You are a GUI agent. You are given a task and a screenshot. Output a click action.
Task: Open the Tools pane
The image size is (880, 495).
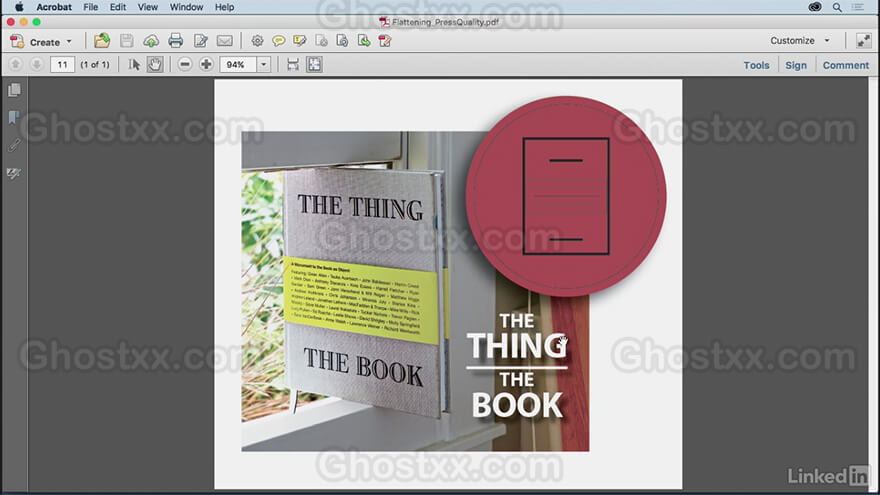(756, 65)
